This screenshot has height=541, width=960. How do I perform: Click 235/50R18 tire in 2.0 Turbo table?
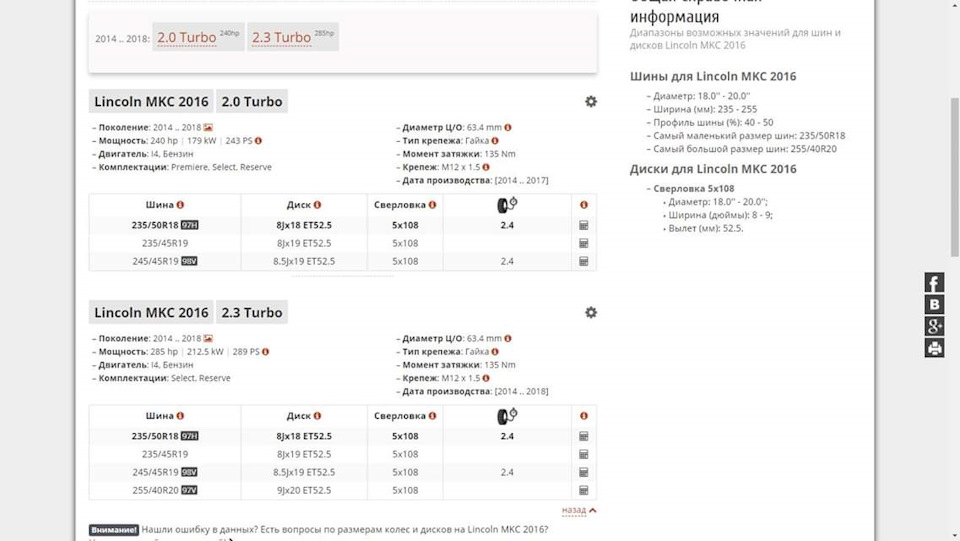coord(155,225)
